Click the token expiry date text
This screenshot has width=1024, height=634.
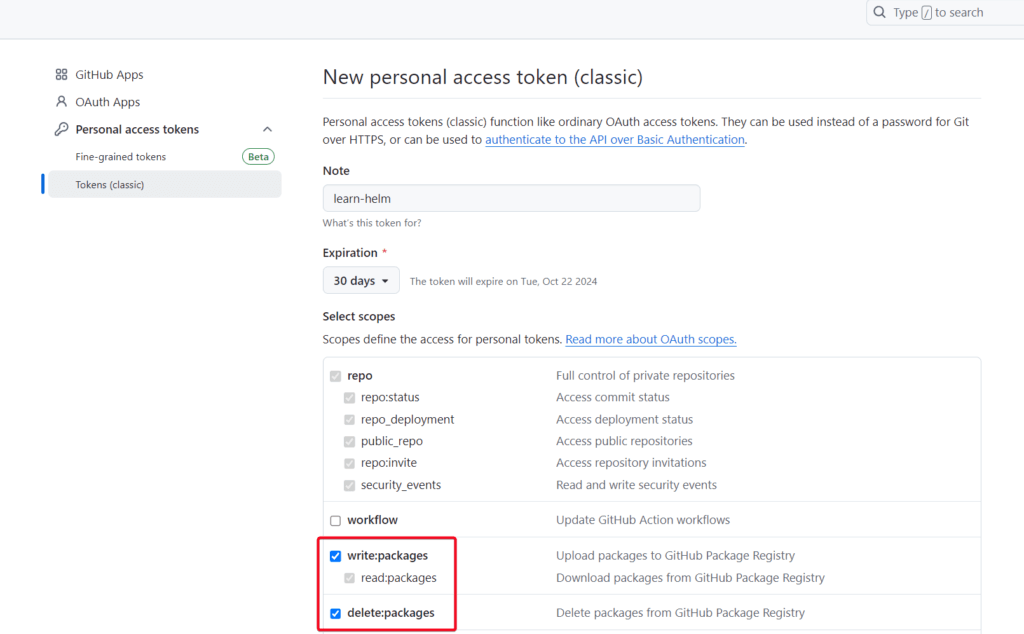pyautogui.click(x=504, y=281)
